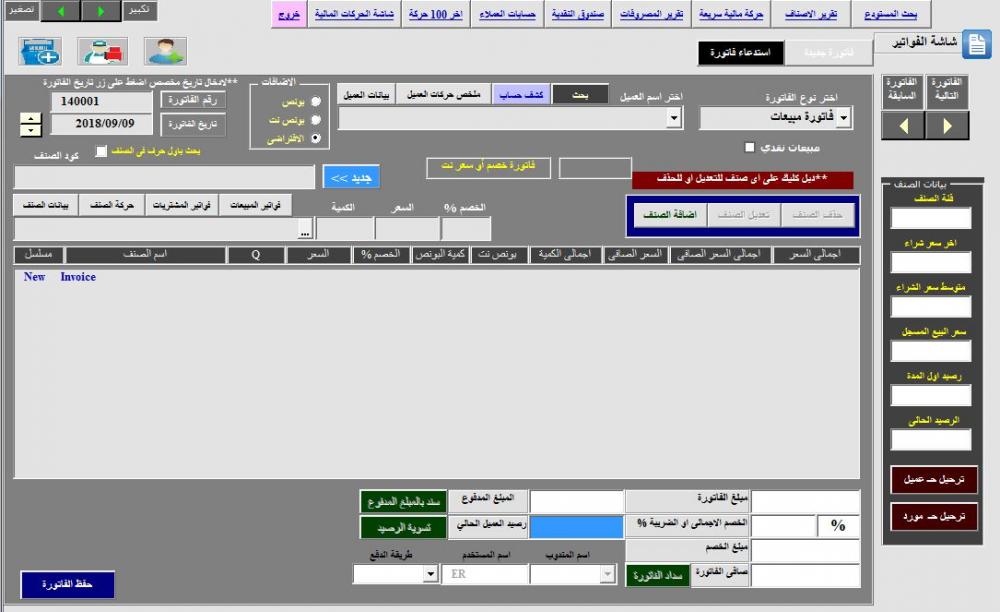Viewport: 1000px width, 612px height.
Task: Click حفظ الفاتورة save invoice button
Action: point(67,584)
